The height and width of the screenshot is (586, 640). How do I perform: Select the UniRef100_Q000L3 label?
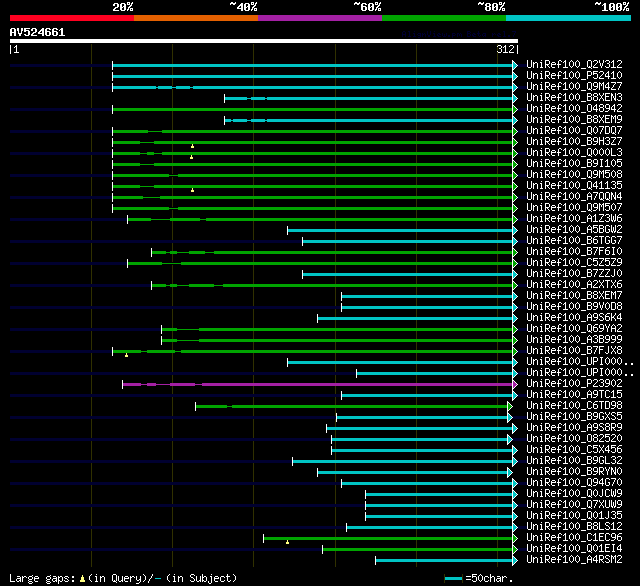point(574,152)
